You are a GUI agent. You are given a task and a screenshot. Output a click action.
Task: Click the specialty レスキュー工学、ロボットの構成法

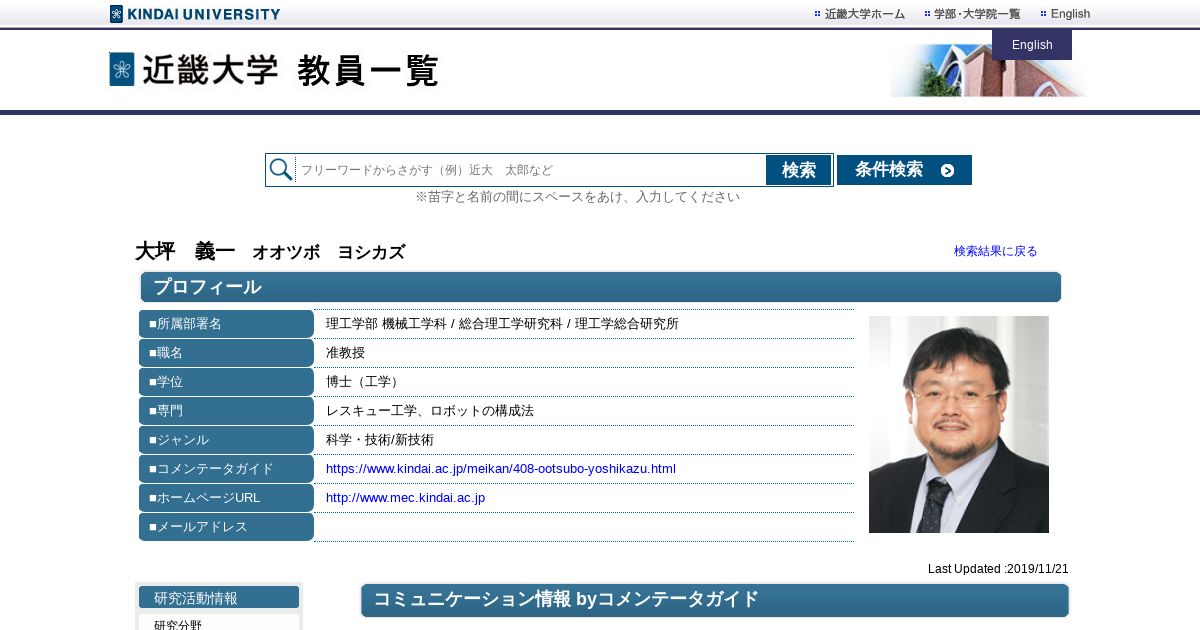click(430, 411)
